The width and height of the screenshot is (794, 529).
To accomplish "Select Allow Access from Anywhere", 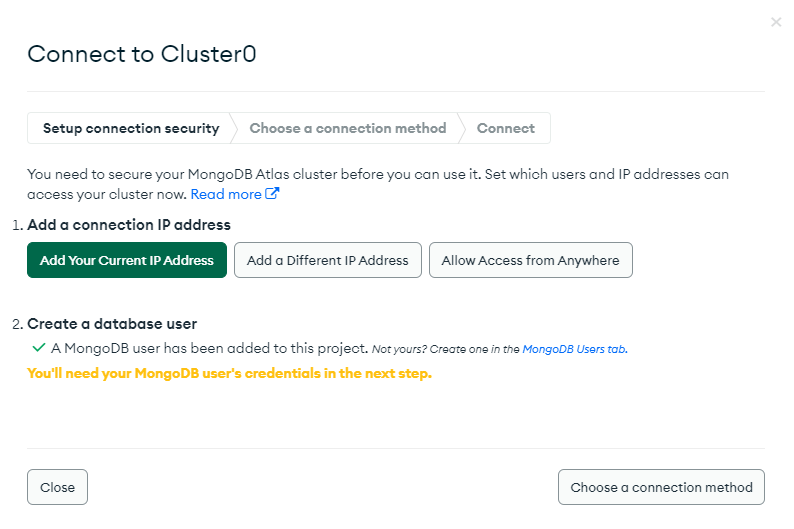I will pos(531,260).
